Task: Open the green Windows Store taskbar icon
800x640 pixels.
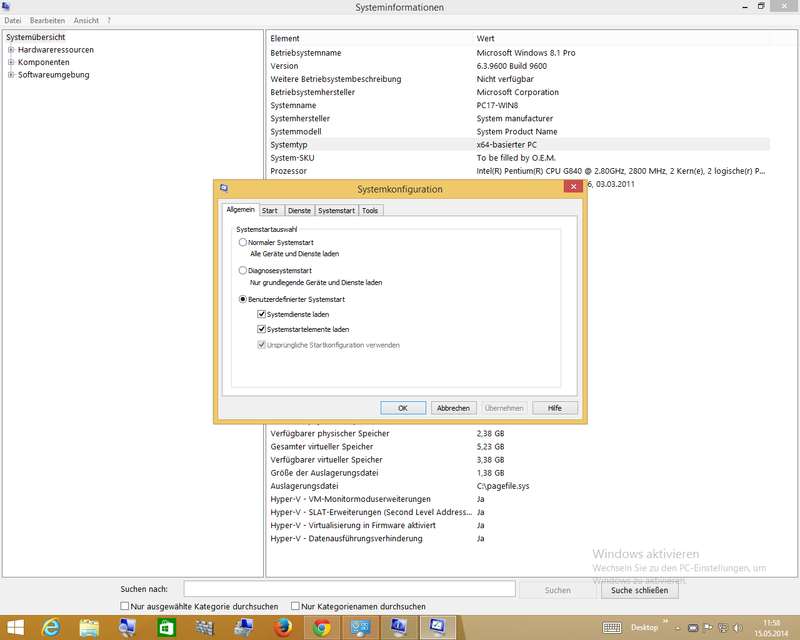Action: click(167, 627)
